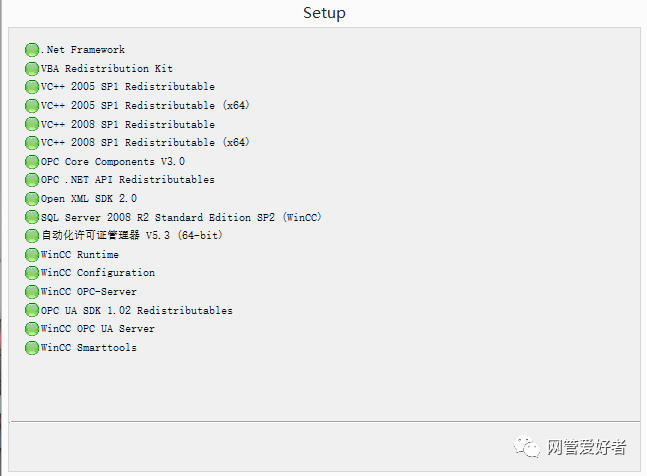Select VC++ 2008 SP1 Redistributable (x64) item
This screenshot has height=476, width=647.
(x=145, y=143)
